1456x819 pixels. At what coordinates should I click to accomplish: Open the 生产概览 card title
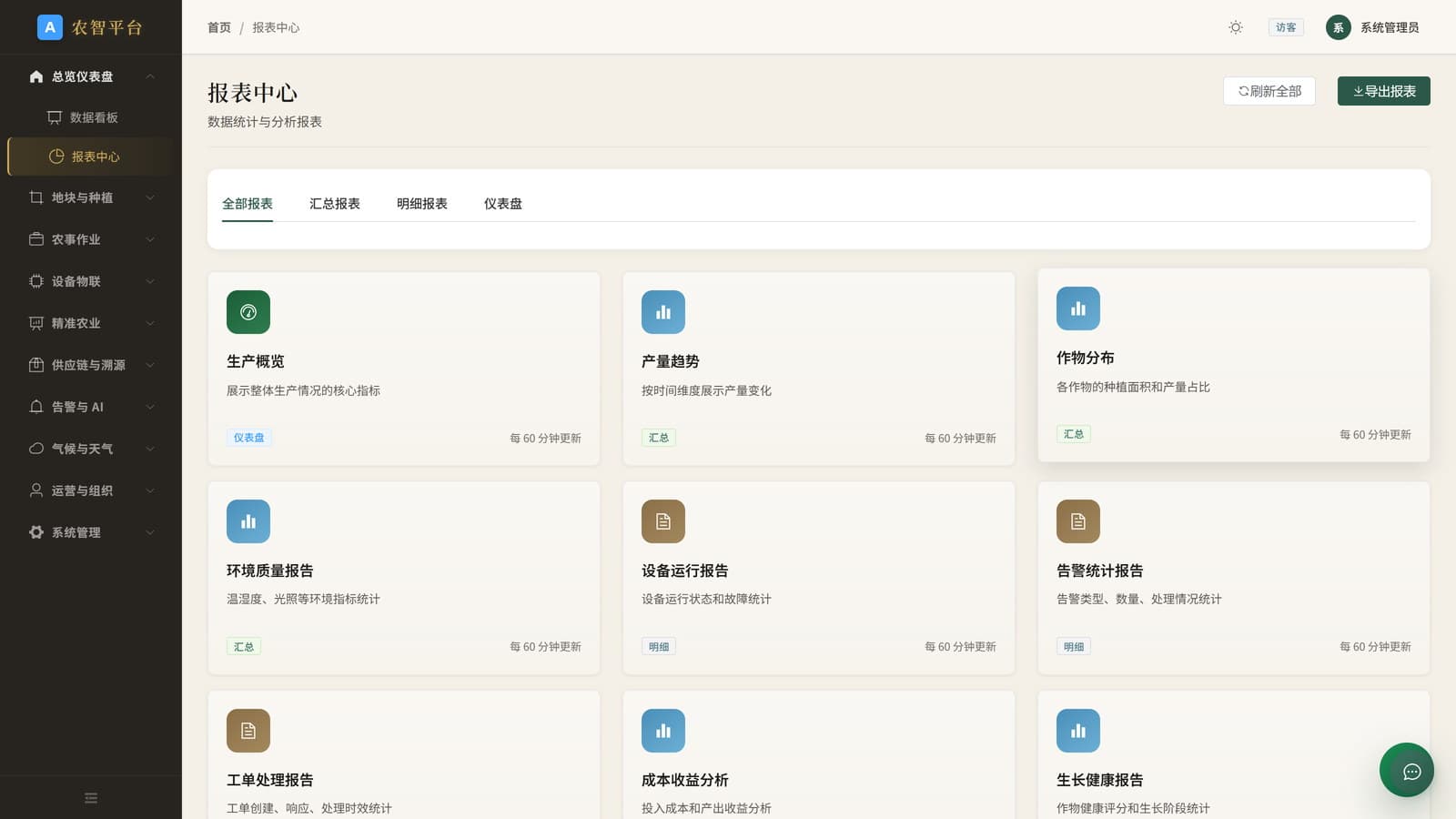256,361
